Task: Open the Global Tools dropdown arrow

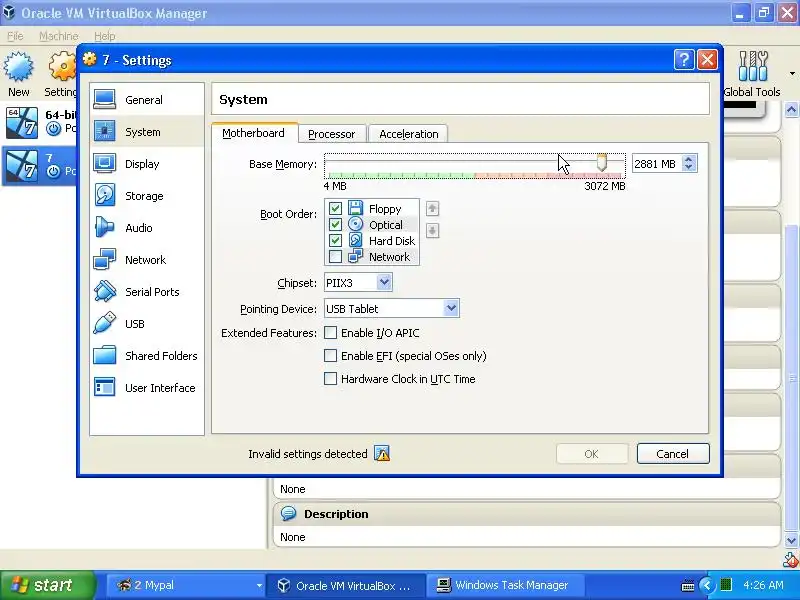Action: pos(792,74)
